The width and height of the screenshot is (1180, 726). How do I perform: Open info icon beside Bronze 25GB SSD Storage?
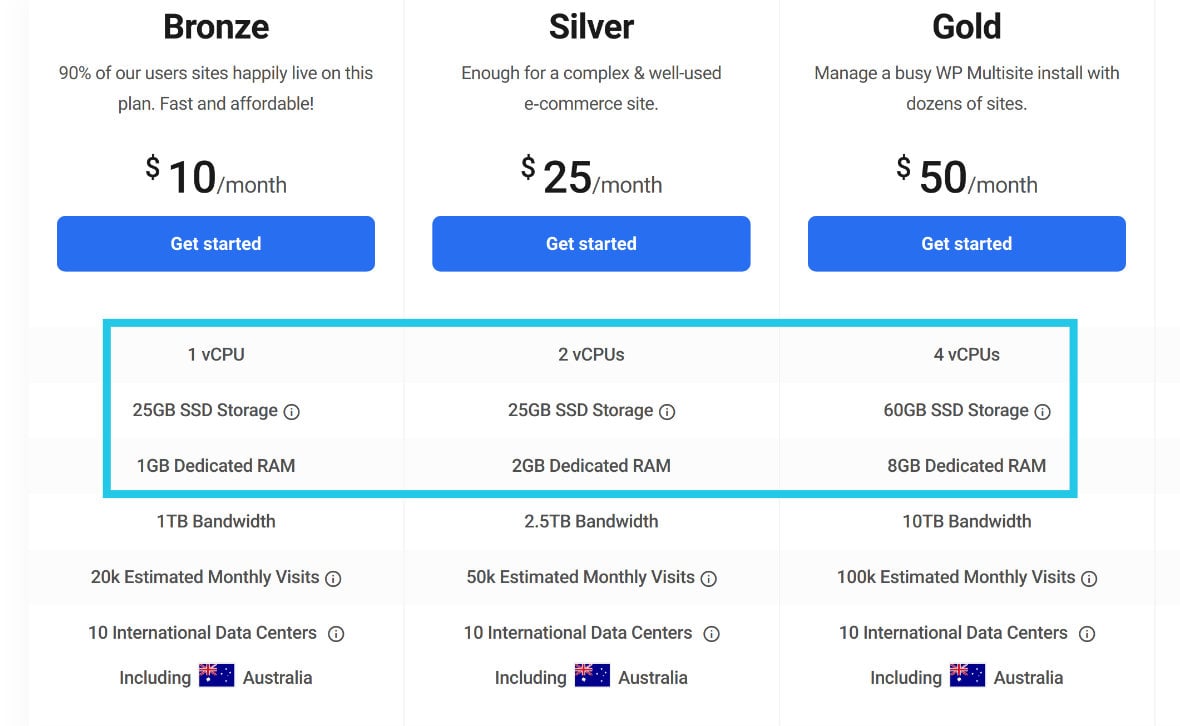(291, 412)
